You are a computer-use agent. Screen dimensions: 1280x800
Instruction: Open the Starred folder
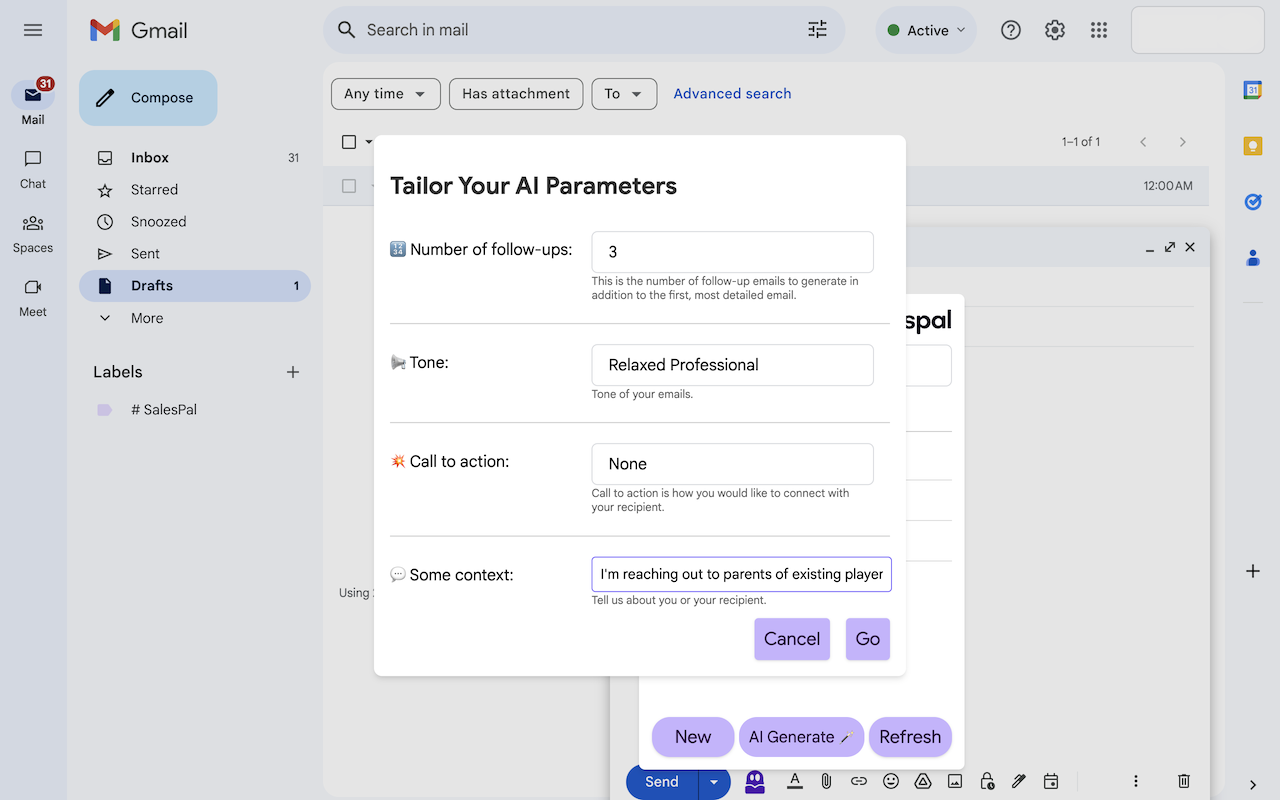pos(154,190)
